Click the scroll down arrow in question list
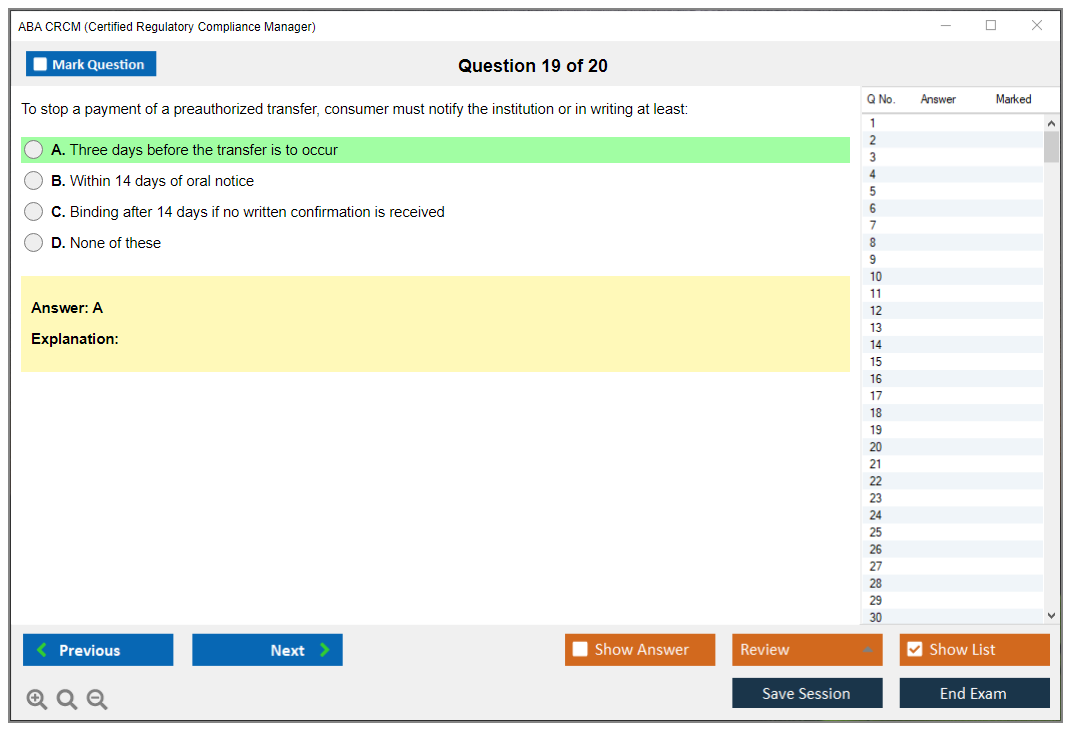The height and width of the screenshot is (735, 1075). pos(1050,616)
